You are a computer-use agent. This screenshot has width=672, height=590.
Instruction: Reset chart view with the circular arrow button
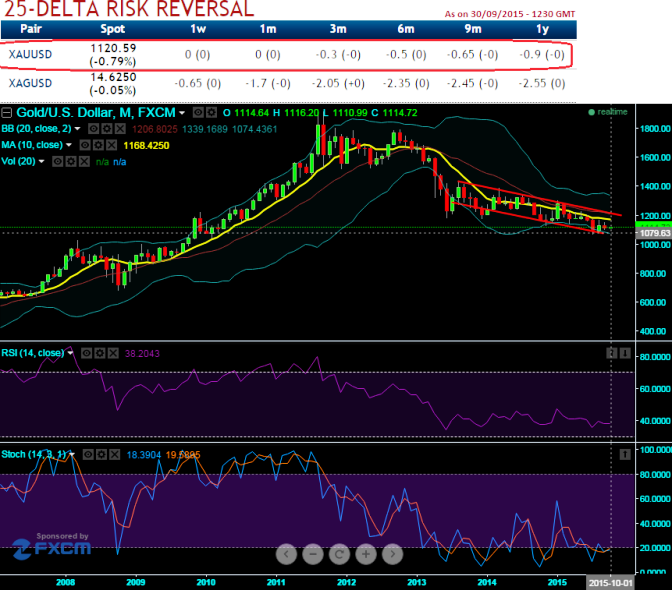[339, 554]
